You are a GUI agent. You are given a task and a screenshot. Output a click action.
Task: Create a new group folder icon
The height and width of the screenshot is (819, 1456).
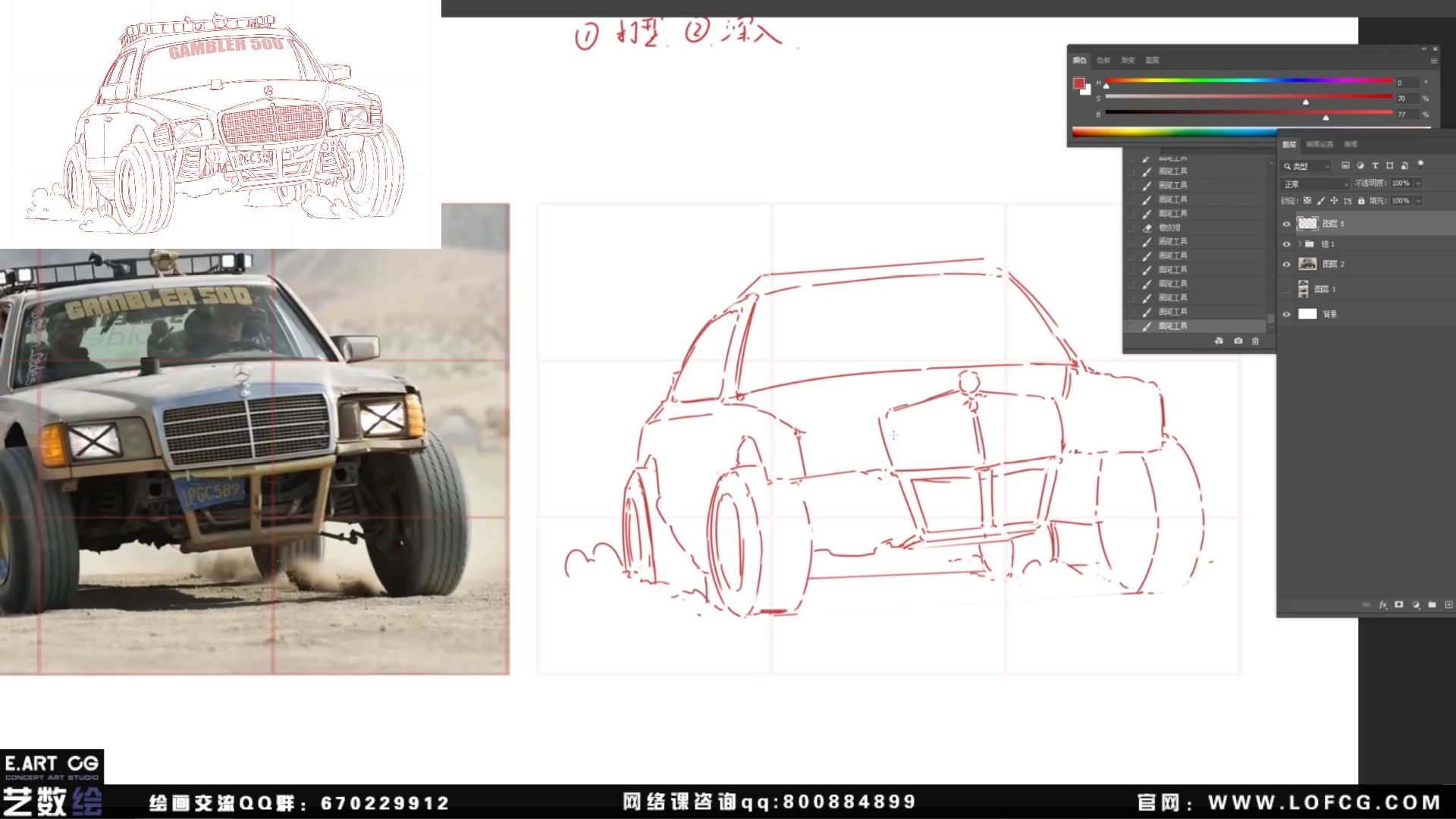tap(1432, 605)
